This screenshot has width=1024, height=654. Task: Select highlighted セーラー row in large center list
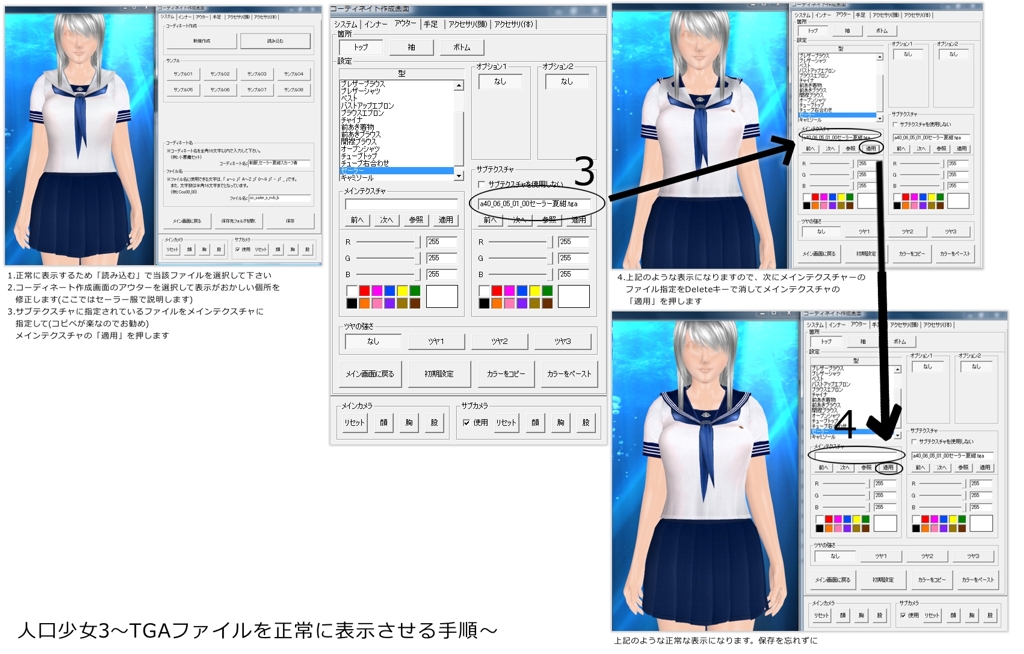[x=396, y=171]
